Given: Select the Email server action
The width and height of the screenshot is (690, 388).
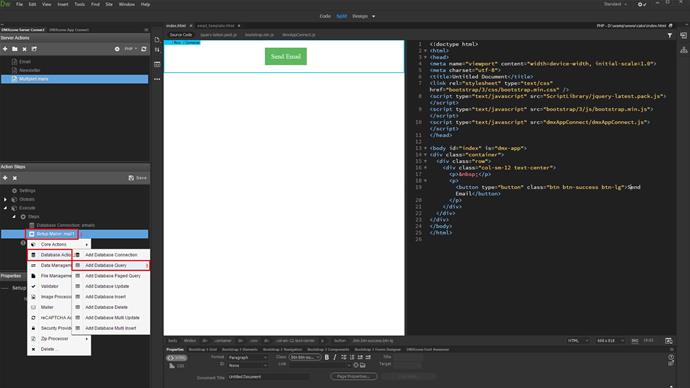Looking at the screenshot, I should (25, 62).
